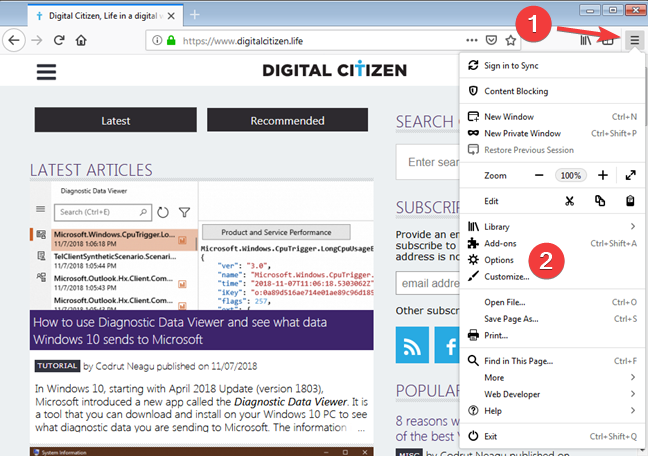Click the site search input field
This screenshot has height=456, width=648.
point(427,162)
